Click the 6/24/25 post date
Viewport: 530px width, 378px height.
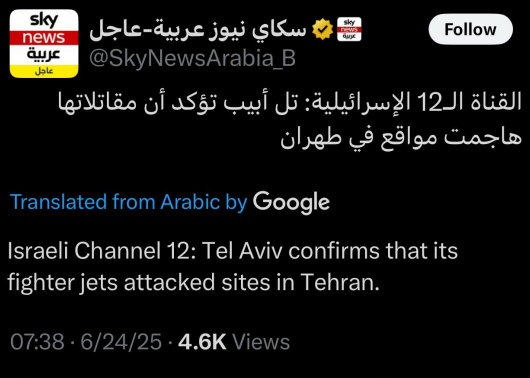[x=121, y=341]
